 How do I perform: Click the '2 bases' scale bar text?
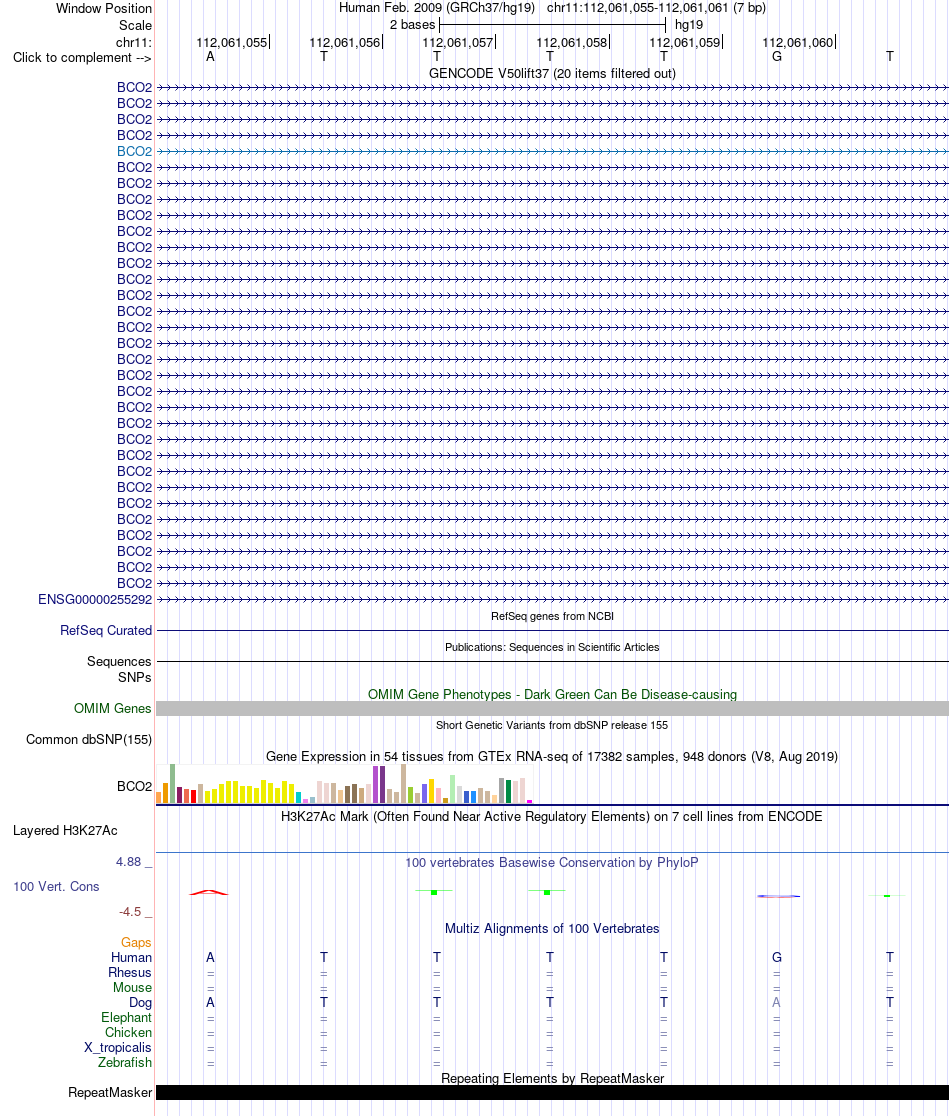click(x=412, y=25)
